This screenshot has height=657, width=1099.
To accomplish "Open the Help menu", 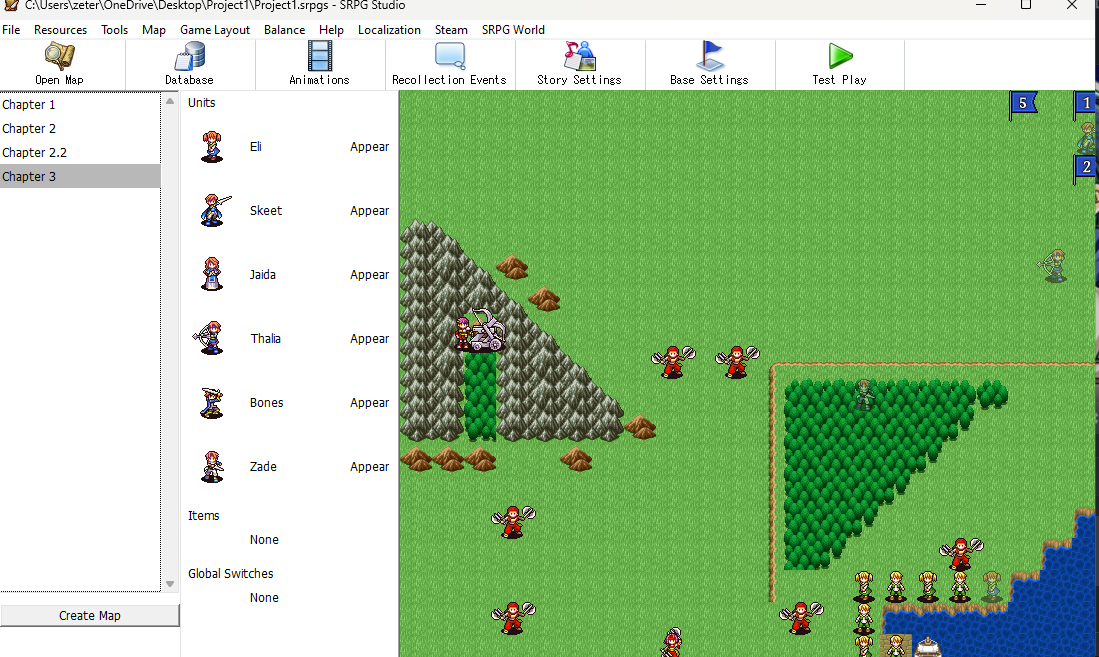I will tap(331, 29).
